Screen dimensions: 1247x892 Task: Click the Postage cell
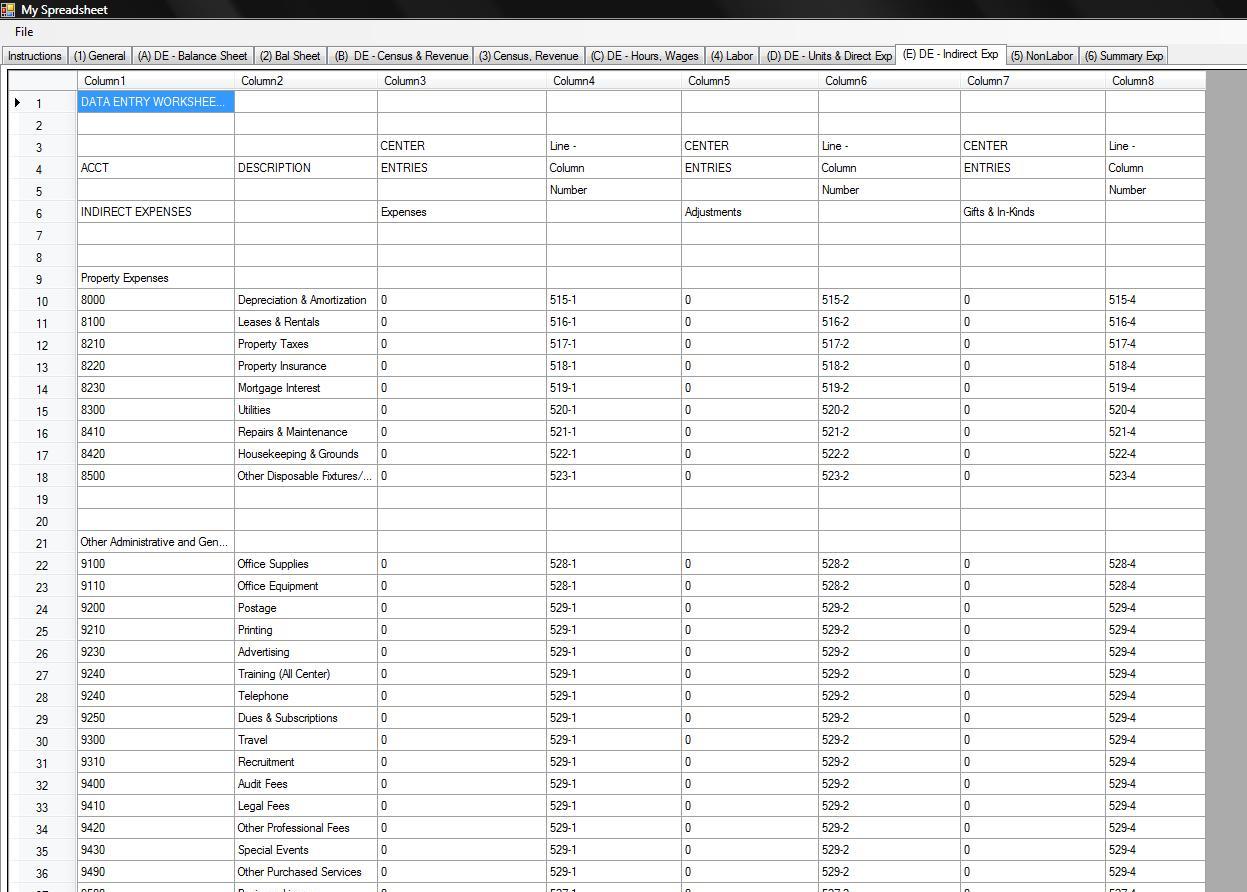pos(306,608)
